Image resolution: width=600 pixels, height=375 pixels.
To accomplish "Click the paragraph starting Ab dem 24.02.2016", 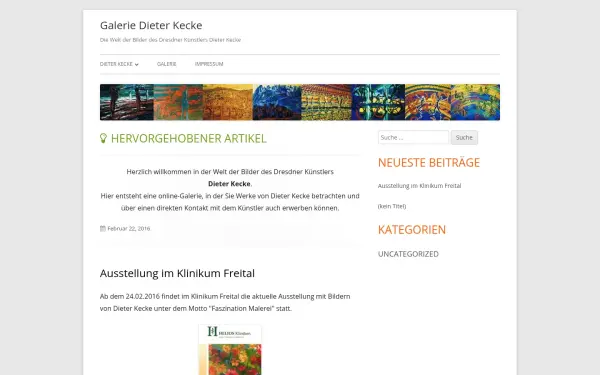I will click(225, 302).
